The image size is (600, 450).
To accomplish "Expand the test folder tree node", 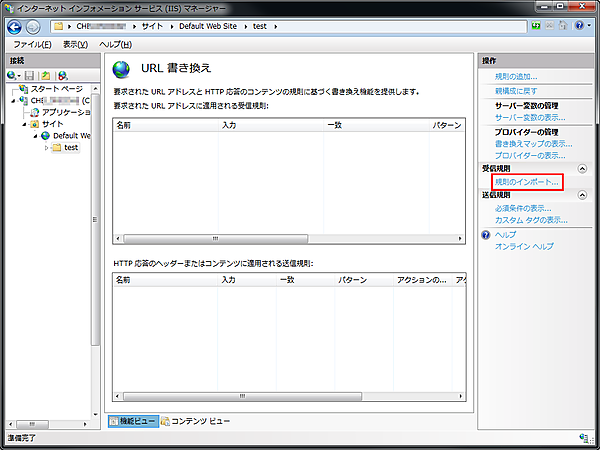I will pyautogui.click(x=46, y=148).
